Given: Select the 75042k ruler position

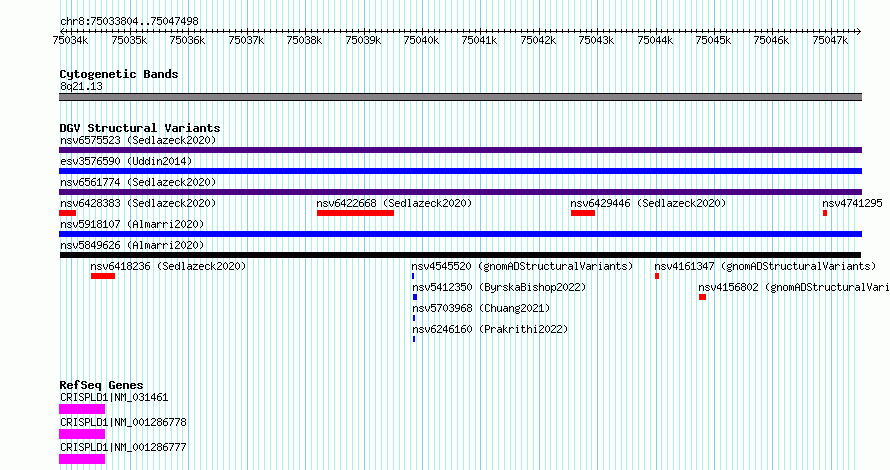Looking at the screenshot, I should pos(538,40).
